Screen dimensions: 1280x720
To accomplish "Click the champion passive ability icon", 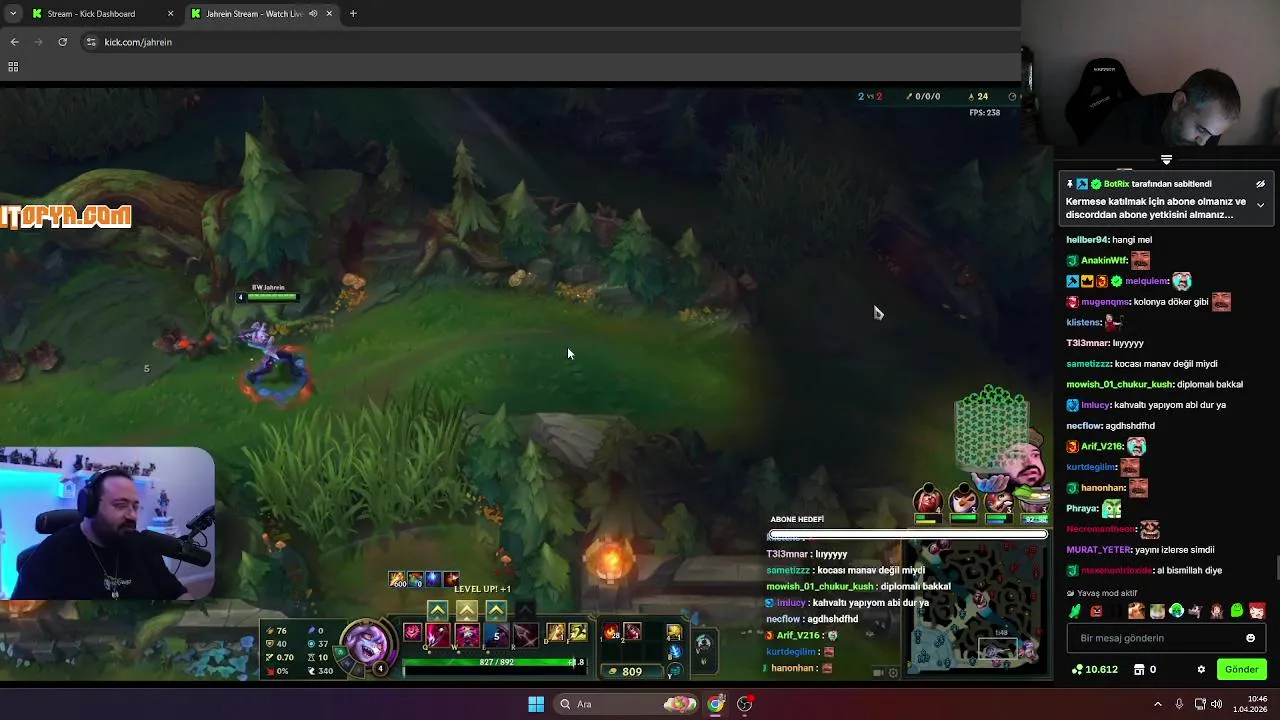I will pyautogui.click(x=412, y=632).
